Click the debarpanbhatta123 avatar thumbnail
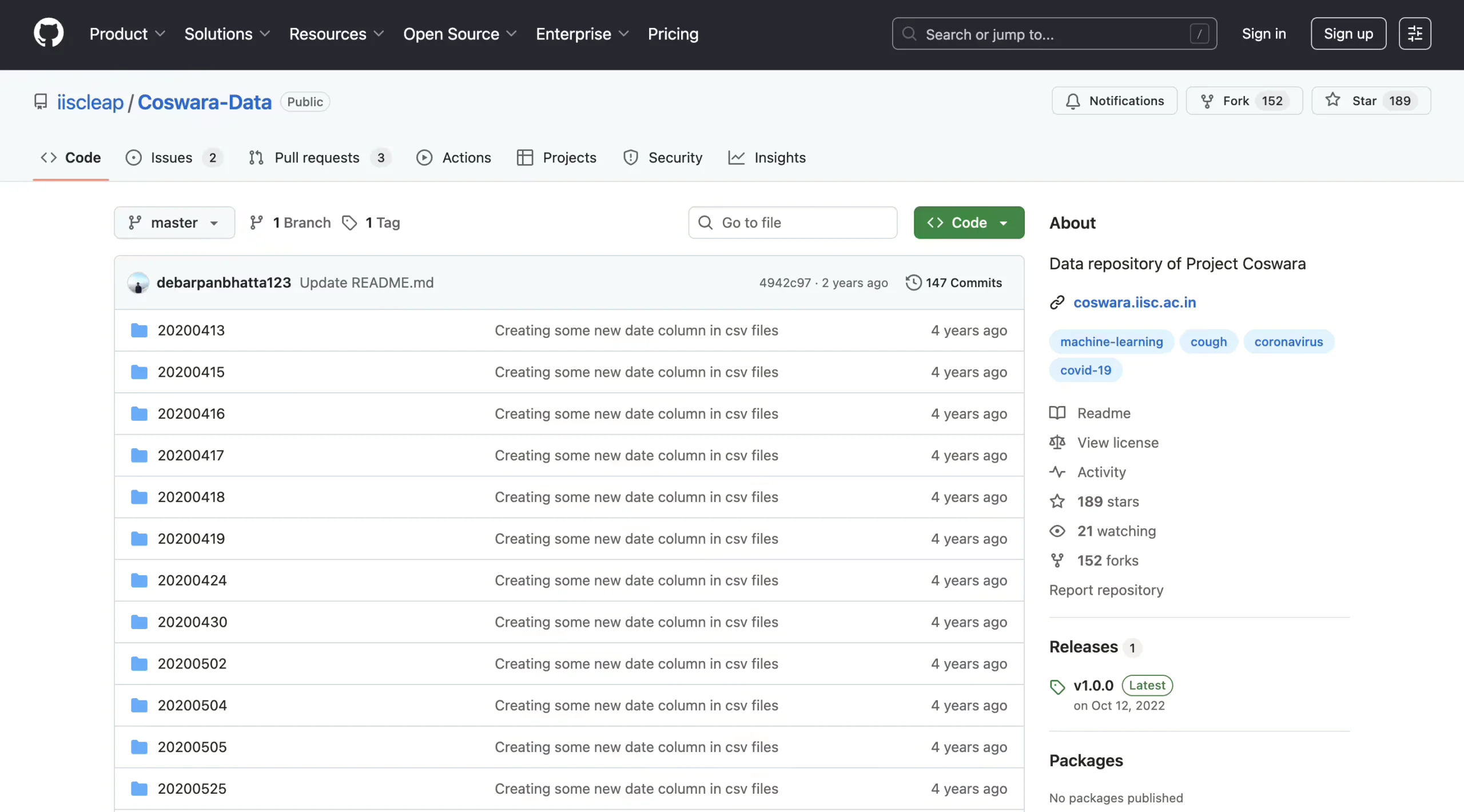Screen dimensions: 1464x812 pos(138,282)
